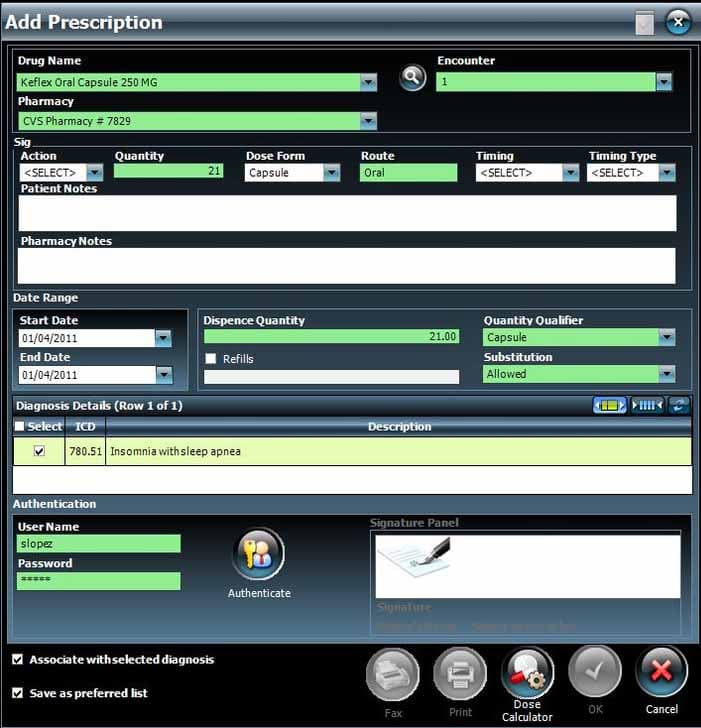
Task: Toggle the Select all header checkbox
Action: [x=19, y=426]
